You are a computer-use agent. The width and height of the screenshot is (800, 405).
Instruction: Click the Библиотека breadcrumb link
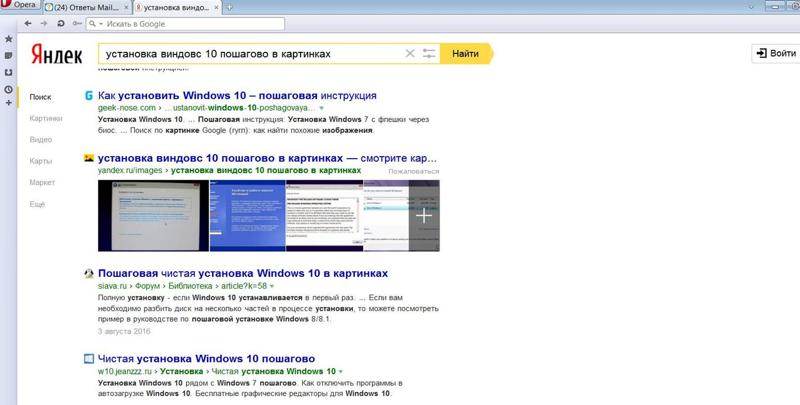[190, 286]
